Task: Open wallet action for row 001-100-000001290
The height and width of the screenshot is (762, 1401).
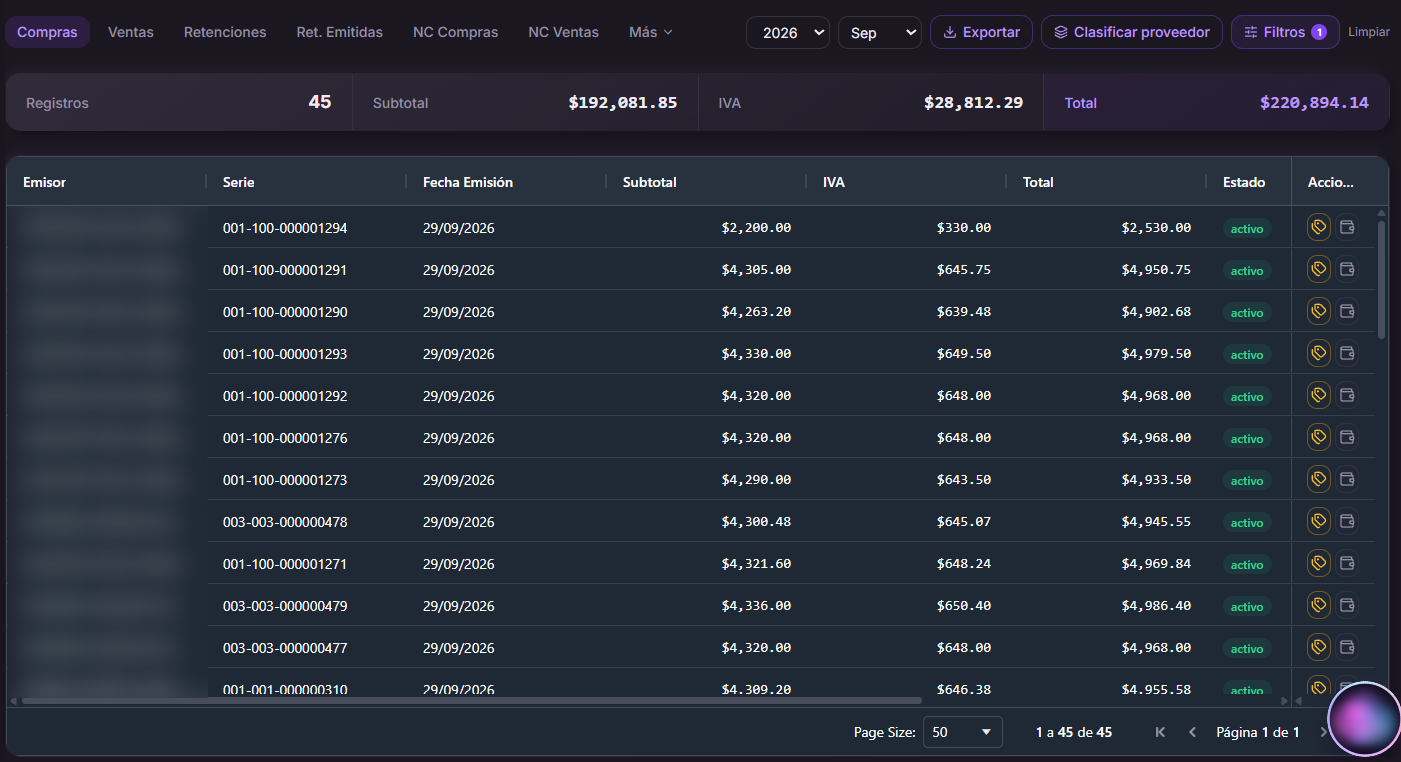Action: pos(1347,312)
